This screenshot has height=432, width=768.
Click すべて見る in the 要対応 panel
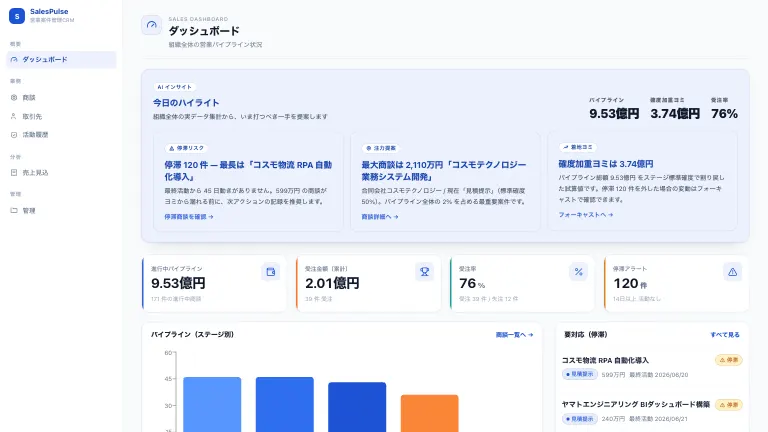725,335
